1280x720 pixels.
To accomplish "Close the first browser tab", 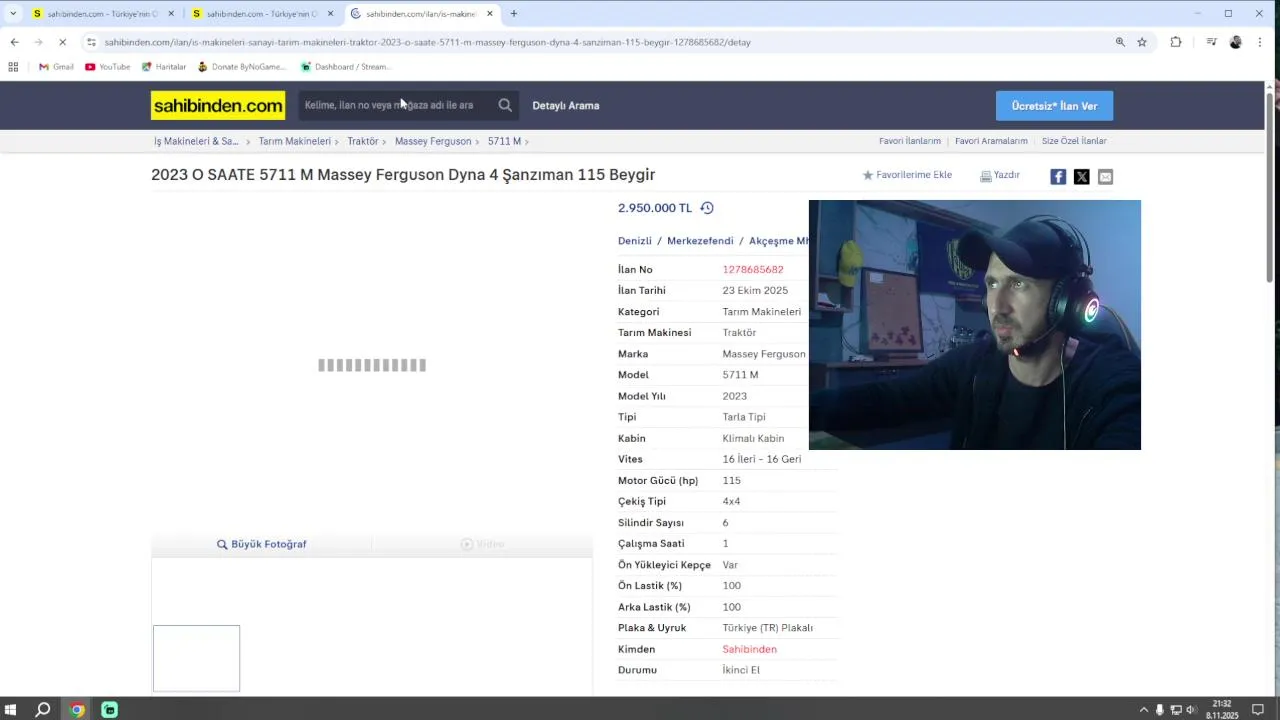I will tap(171, 14).
